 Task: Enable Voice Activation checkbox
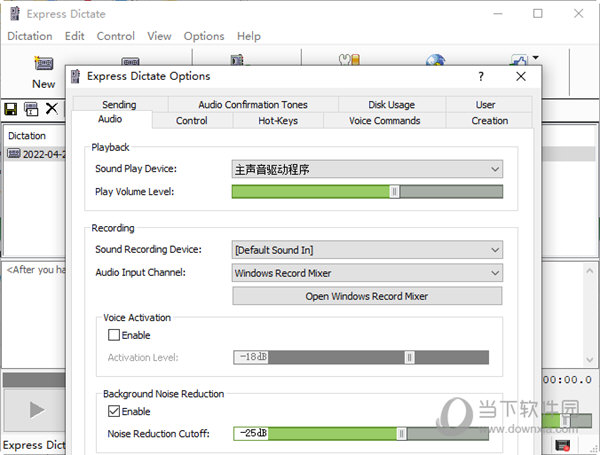114,335
